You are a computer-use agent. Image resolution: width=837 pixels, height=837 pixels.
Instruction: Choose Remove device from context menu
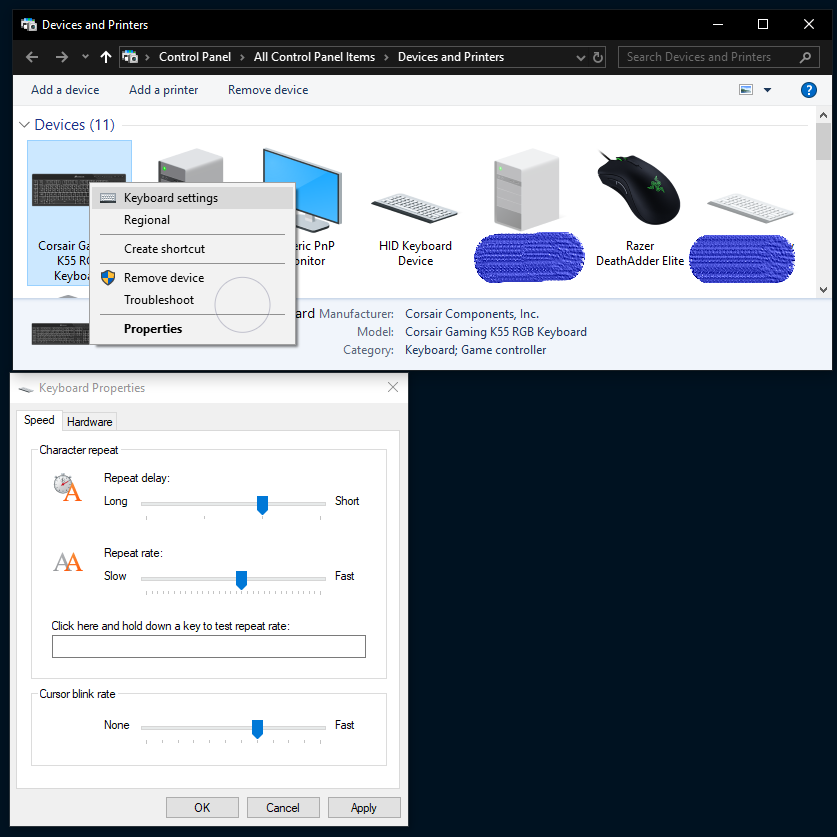point(193,278)
